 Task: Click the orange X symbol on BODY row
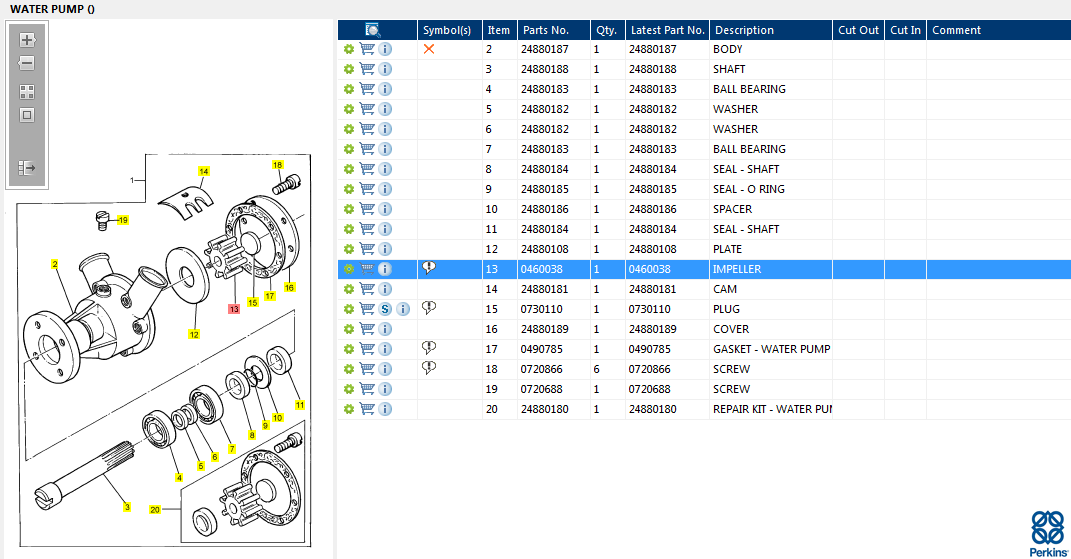pos(429,49)
